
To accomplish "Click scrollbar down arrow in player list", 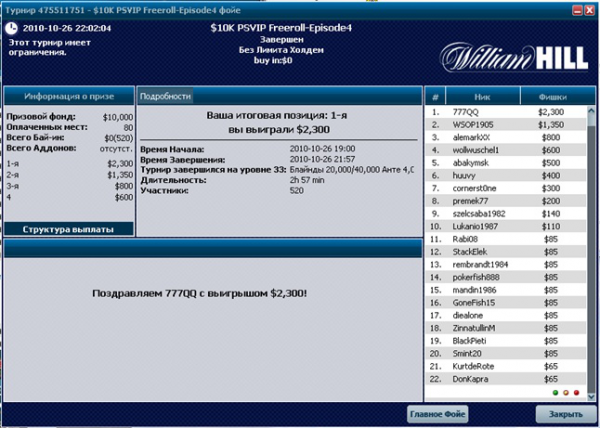I will (591, 397).
